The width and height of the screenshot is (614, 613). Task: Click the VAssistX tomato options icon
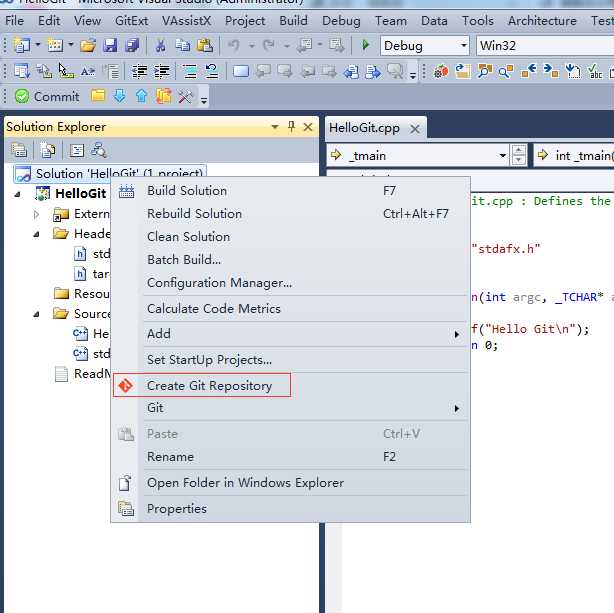coord(441,72)
